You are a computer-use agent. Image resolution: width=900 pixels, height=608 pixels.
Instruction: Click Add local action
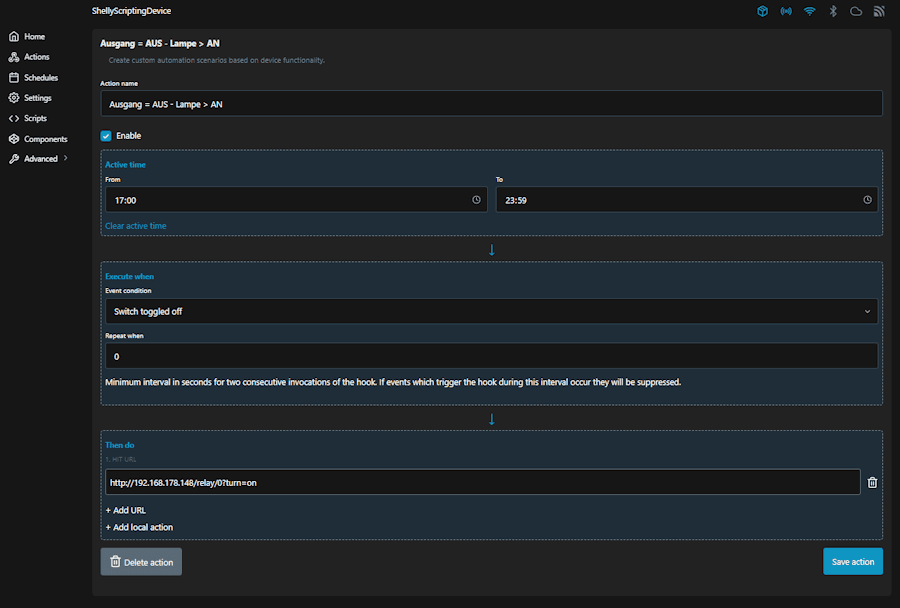click(x=139, y=527)
